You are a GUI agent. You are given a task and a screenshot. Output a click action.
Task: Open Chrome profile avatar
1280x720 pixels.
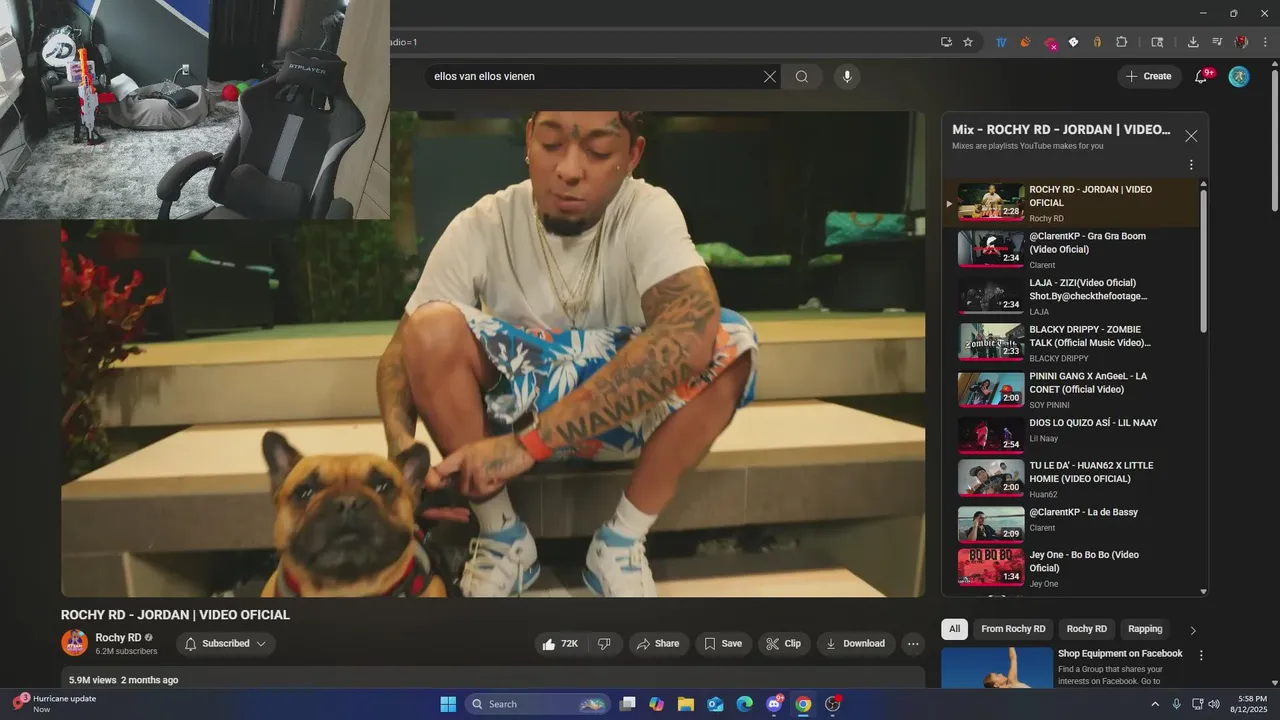[1241, 42]
